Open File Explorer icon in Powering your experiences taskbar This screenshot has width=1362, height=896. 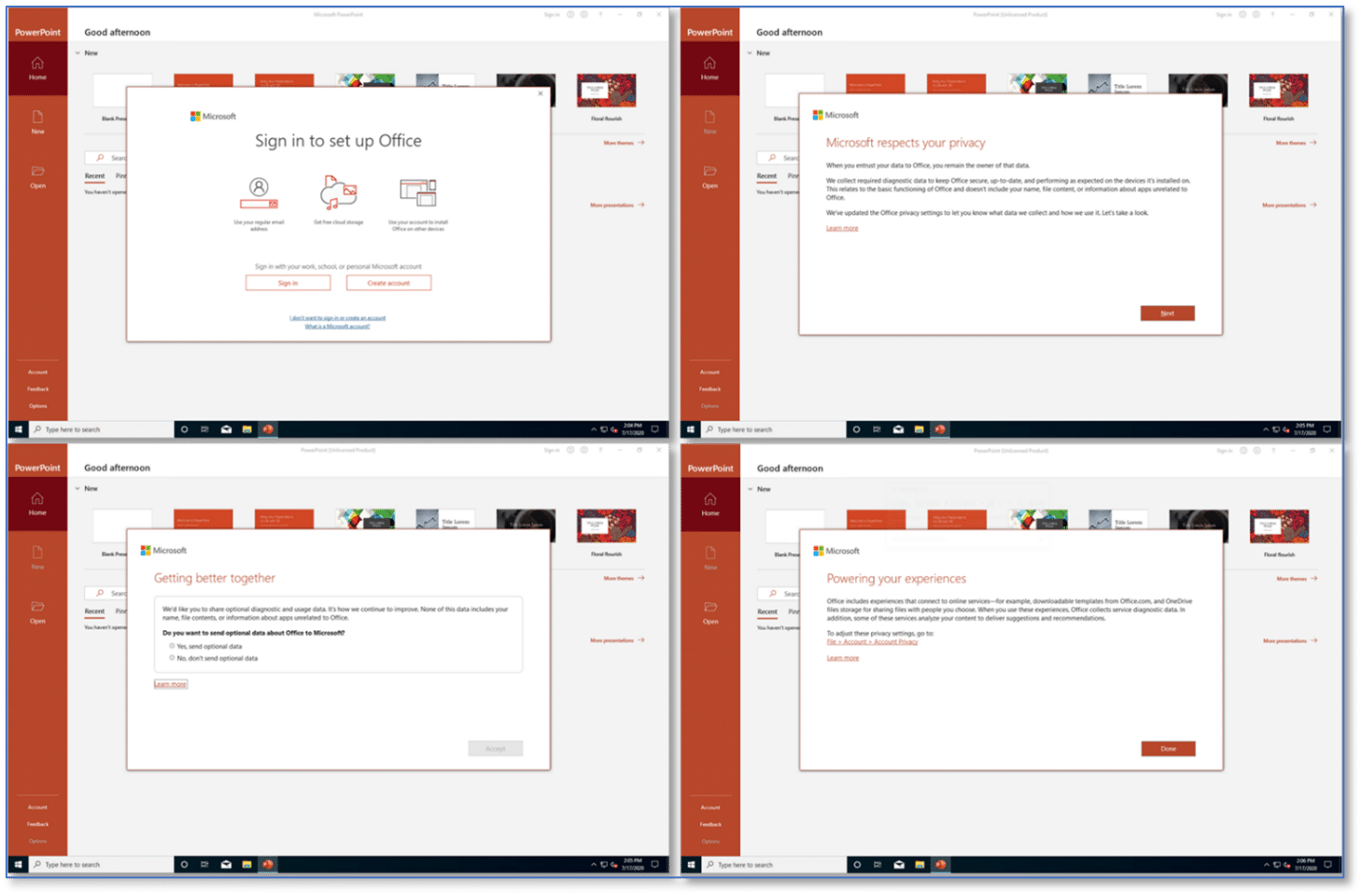point(920,864)
